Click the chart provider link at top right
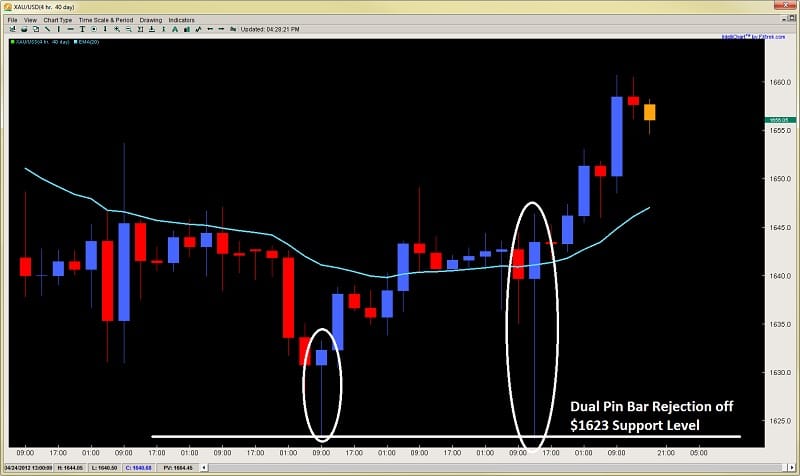This screenshot has height=476, width=800. click(754, 37)
